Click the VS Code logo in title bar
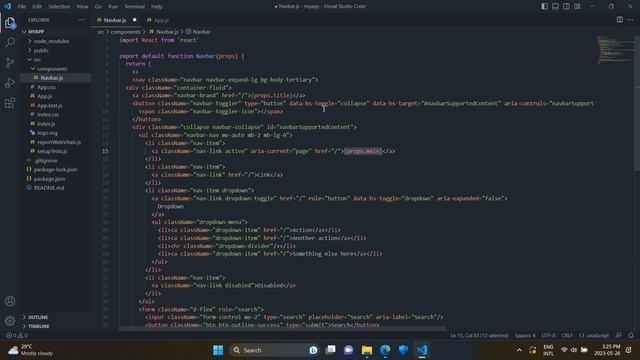 [7, 6]
